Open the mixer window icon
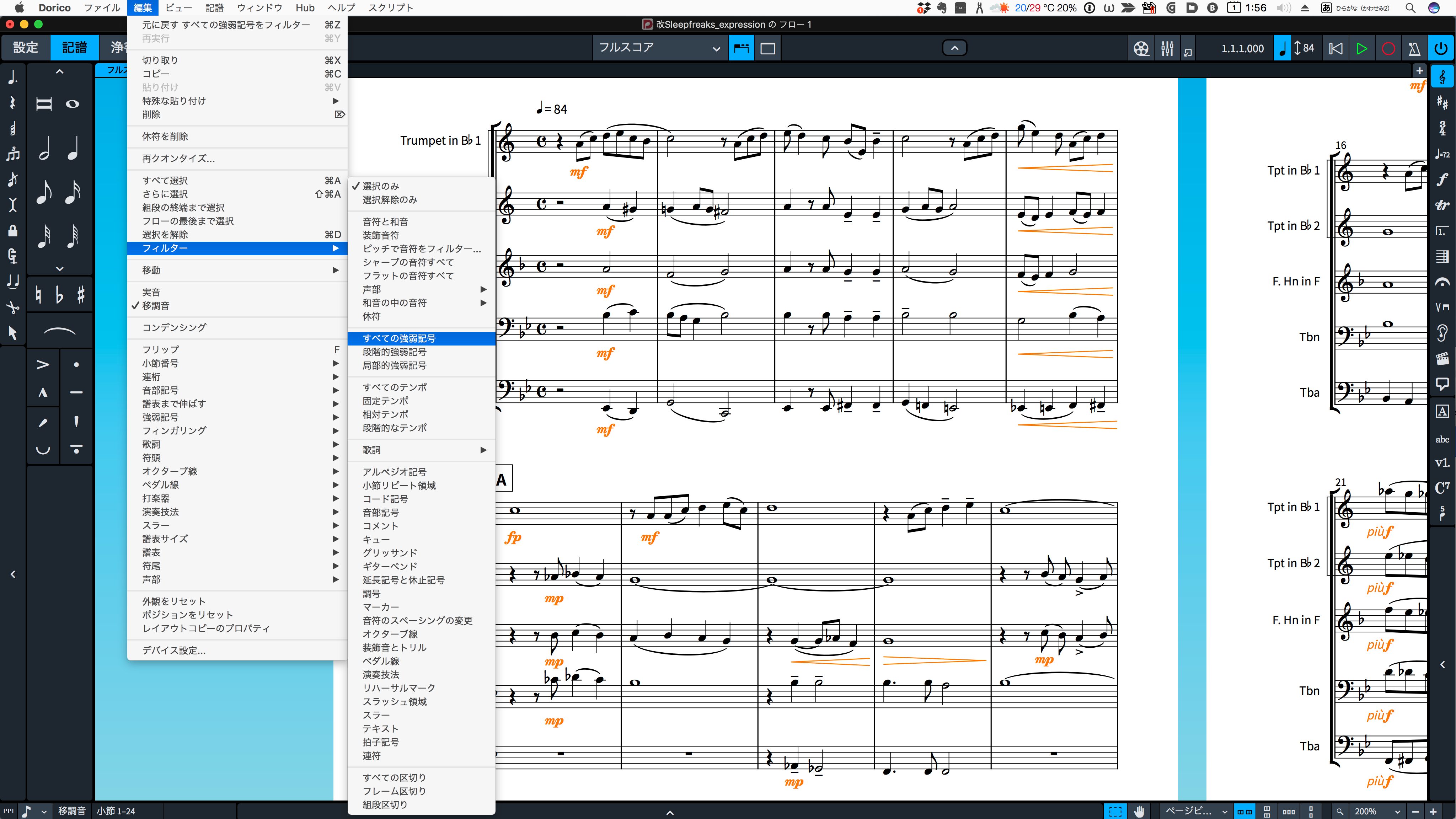The height and width of the screenshot is (819, 1456). point(1167,48)
